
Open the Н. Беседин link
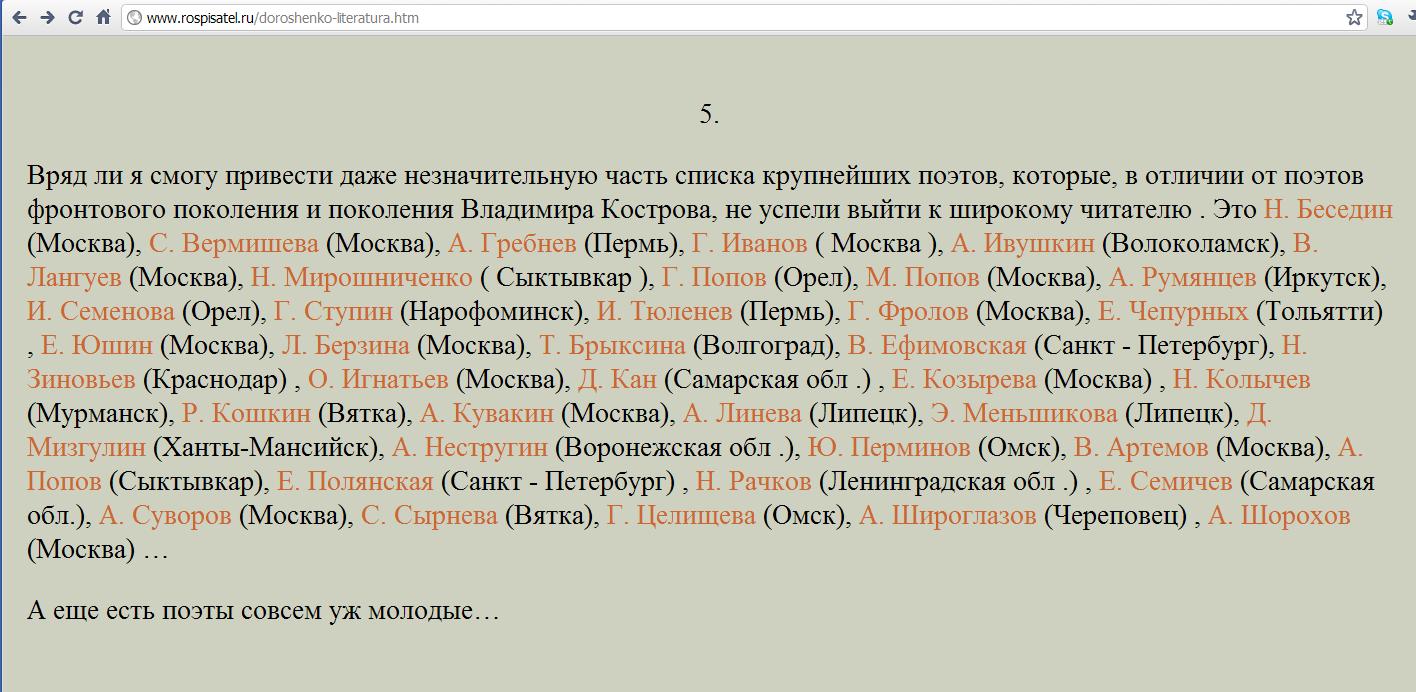tap(1327, 210)
